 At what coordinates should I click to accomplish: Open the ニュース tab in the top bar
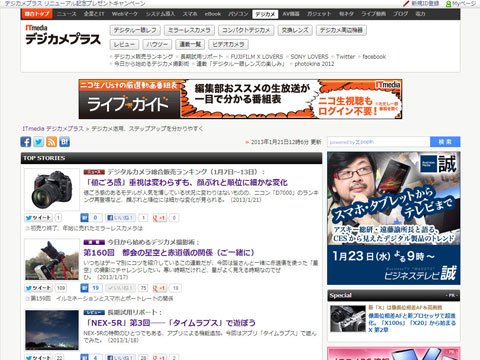point(66,14)
